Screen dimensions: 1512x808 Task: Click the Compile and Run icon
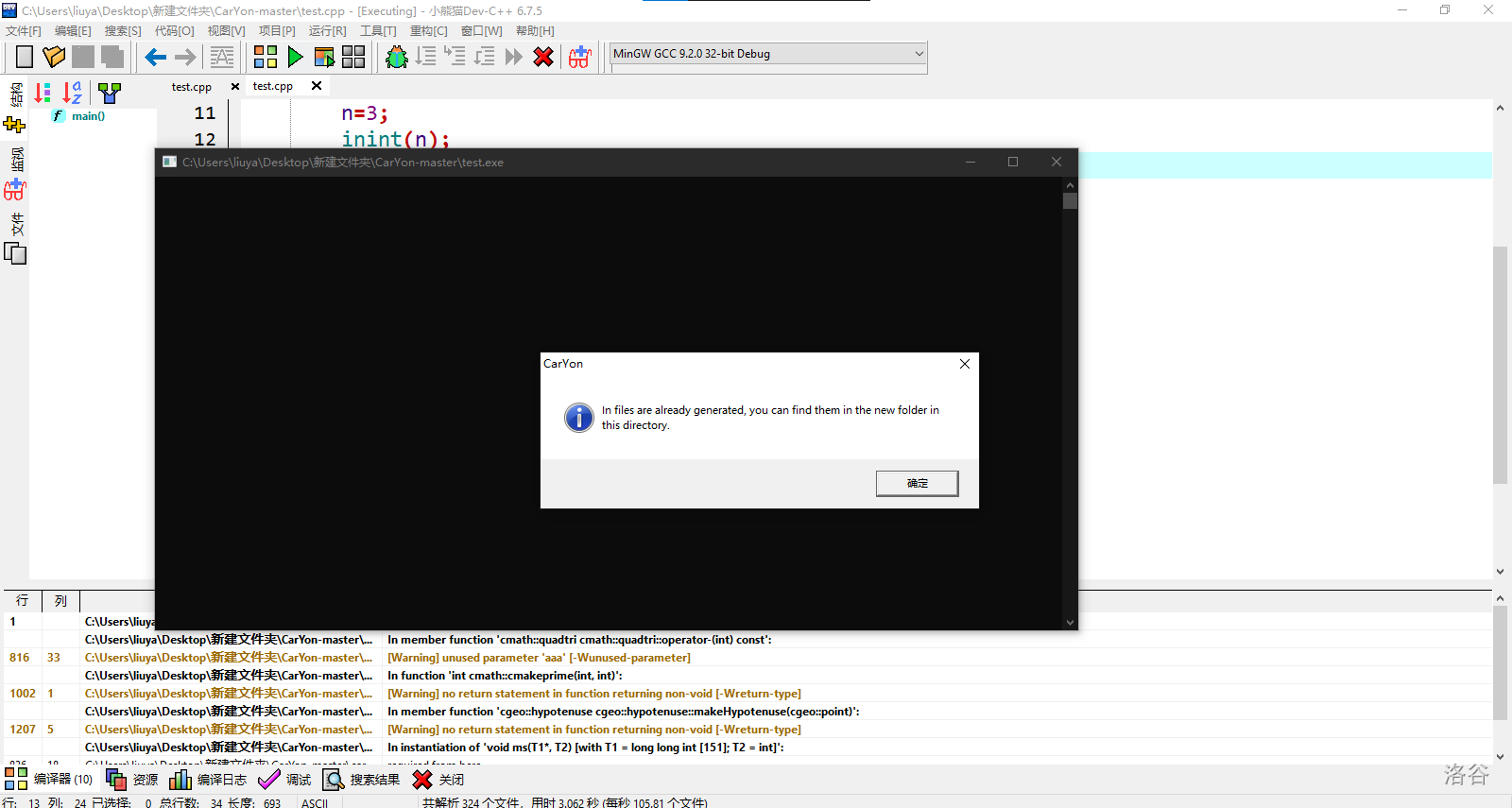pos(324,58)
